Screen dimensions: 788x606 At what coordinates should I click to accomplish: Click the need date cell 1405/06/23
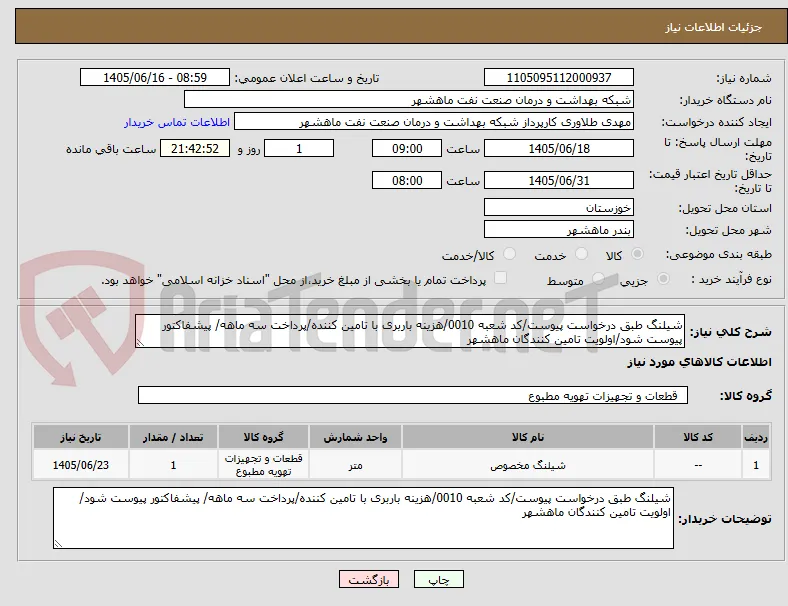click(x=81, y=465)
